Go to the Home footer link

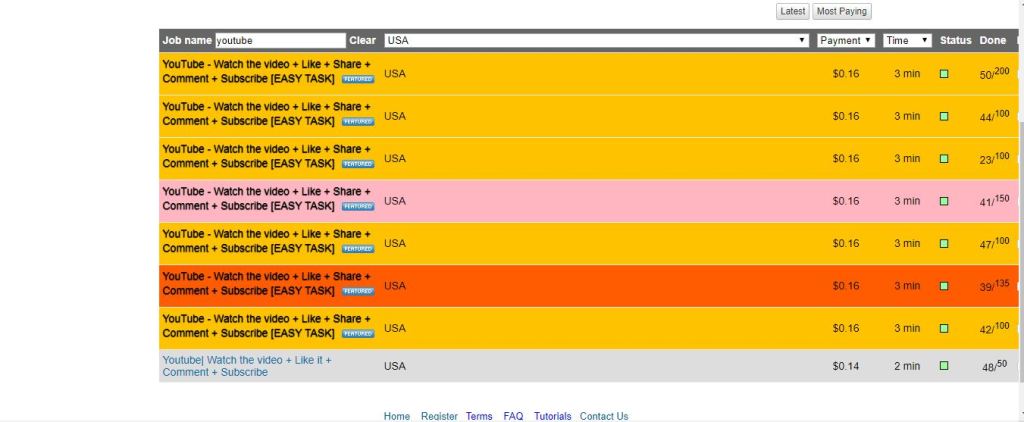(x=397, y=416)
